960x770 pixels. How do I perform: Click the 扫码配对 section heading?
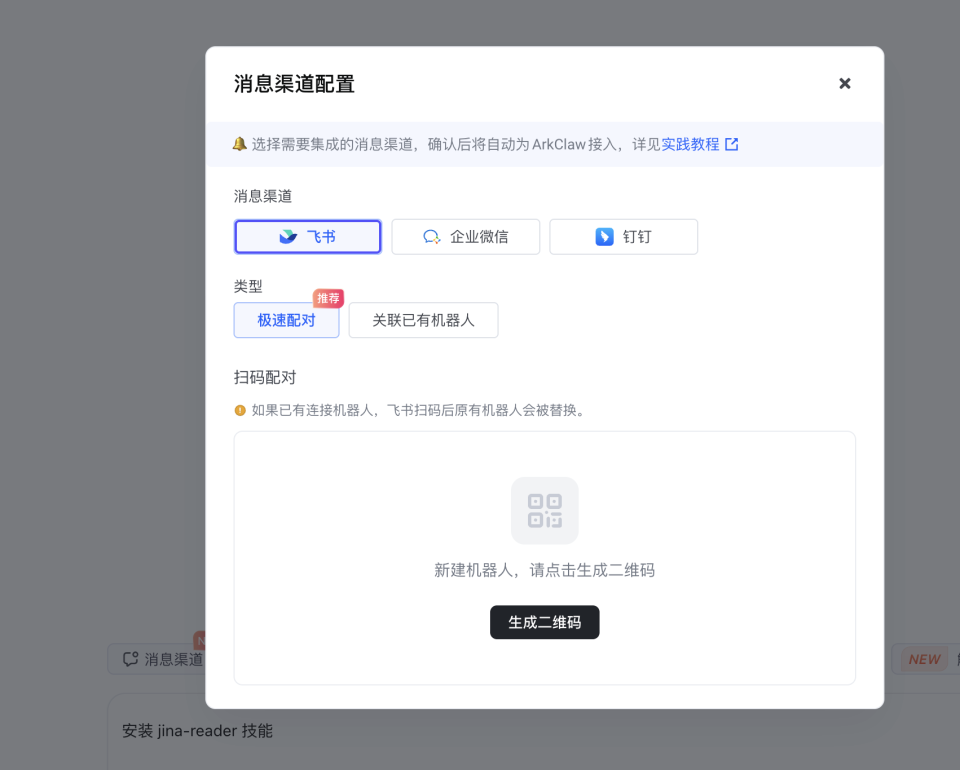pos(264,377)
